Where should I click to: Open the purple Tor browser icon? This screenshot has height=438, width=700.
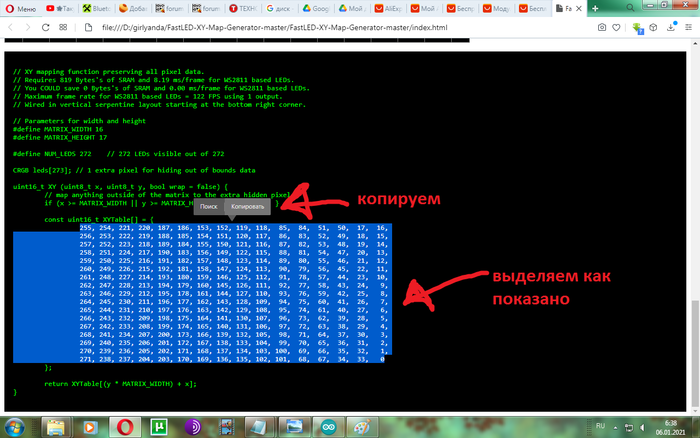193,427
